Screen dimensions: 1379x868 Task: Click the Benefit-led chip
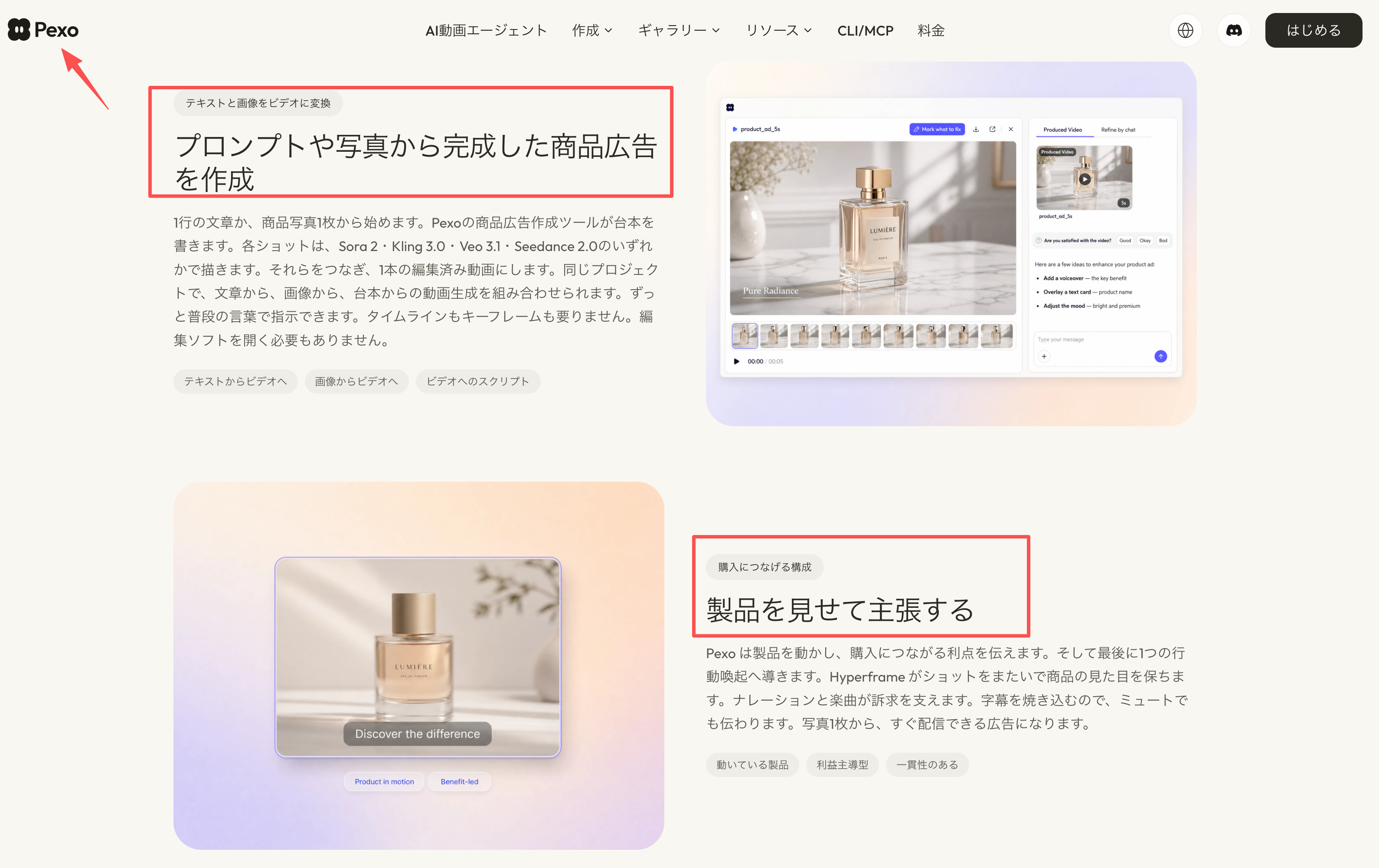[459, 782]
